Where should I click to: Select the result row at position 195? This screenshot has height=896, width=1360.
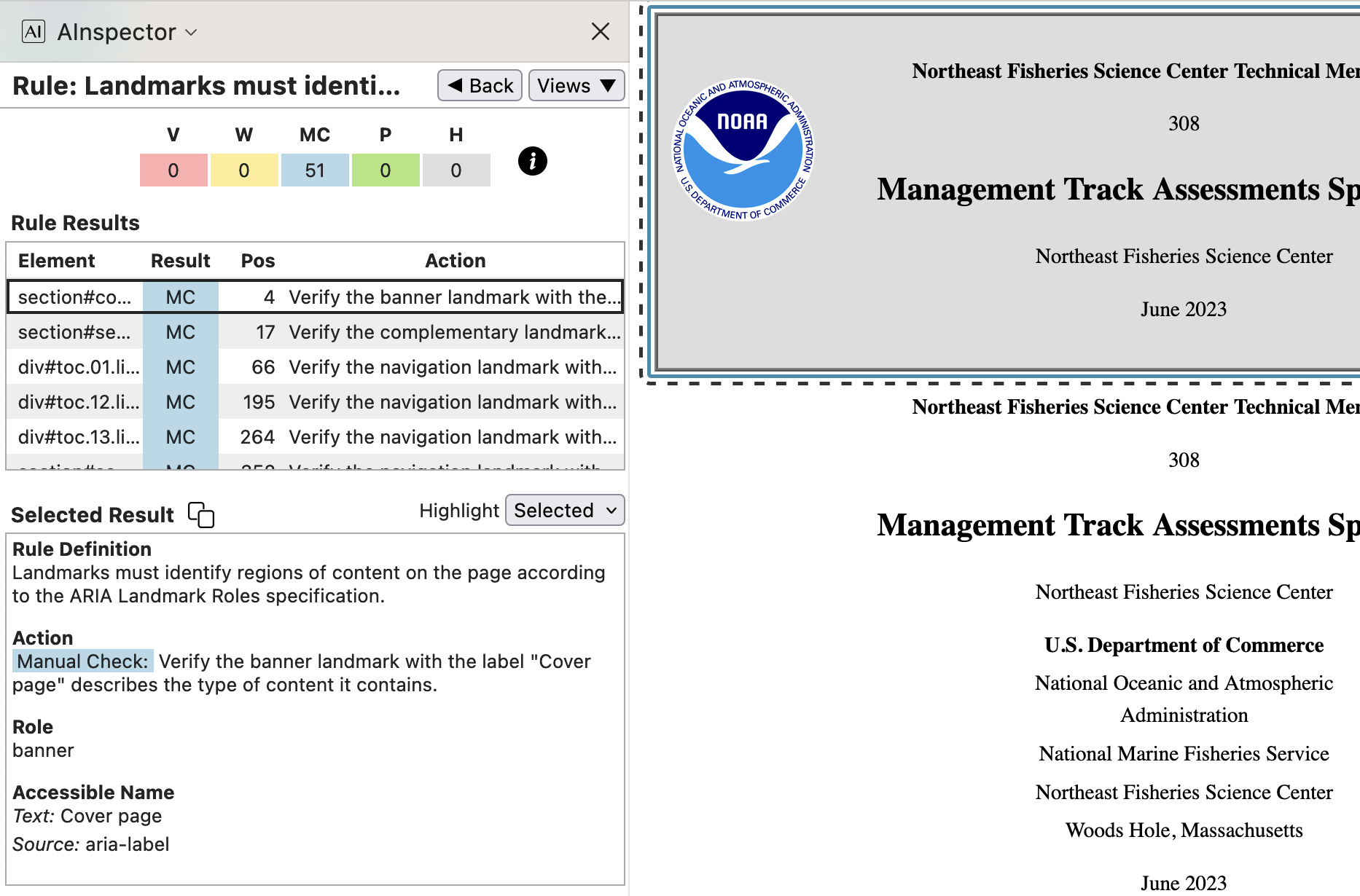(x=315, y=402)
